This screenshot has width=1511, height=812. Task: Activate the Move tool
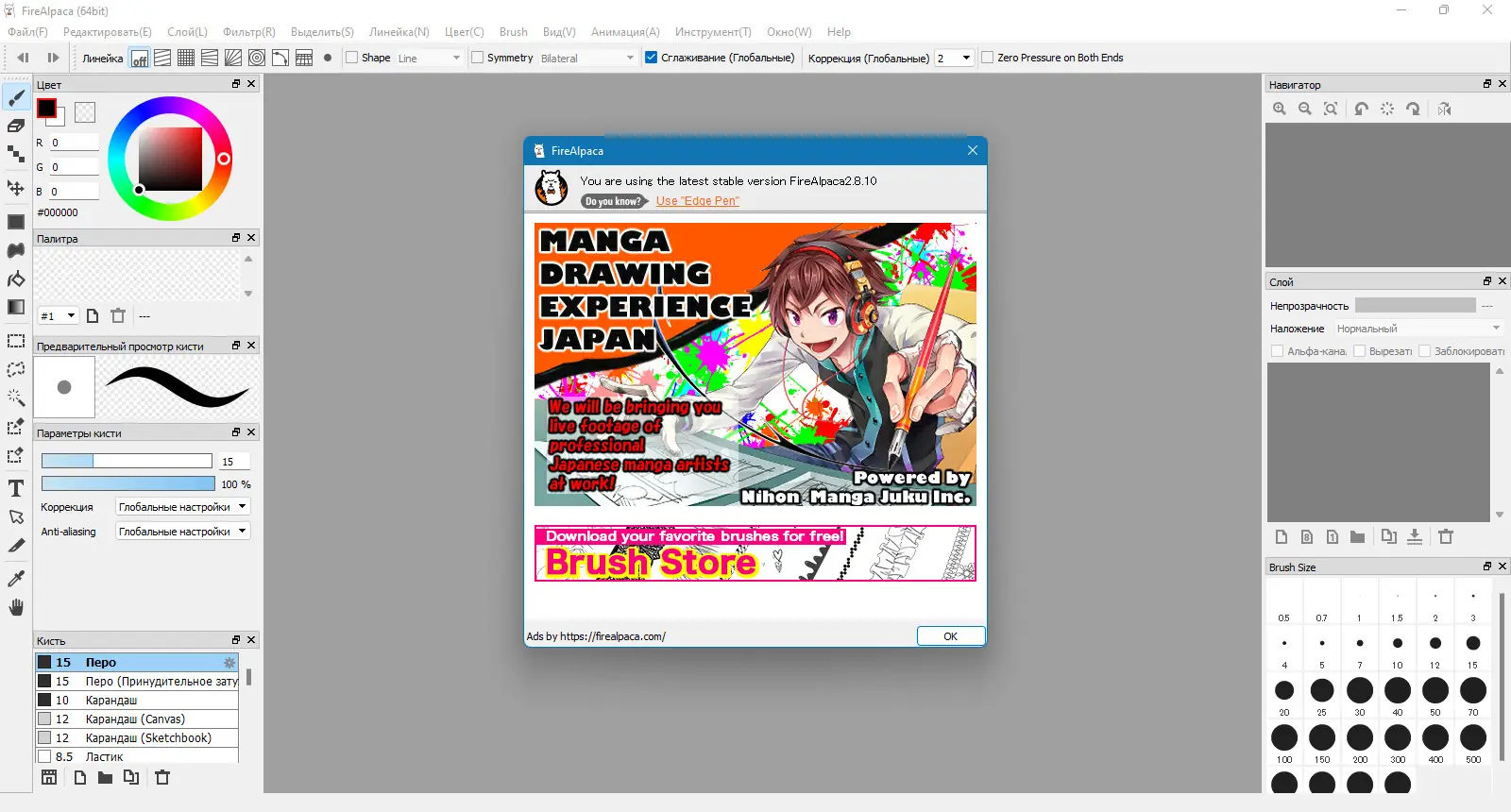click(x=16, y=187)
